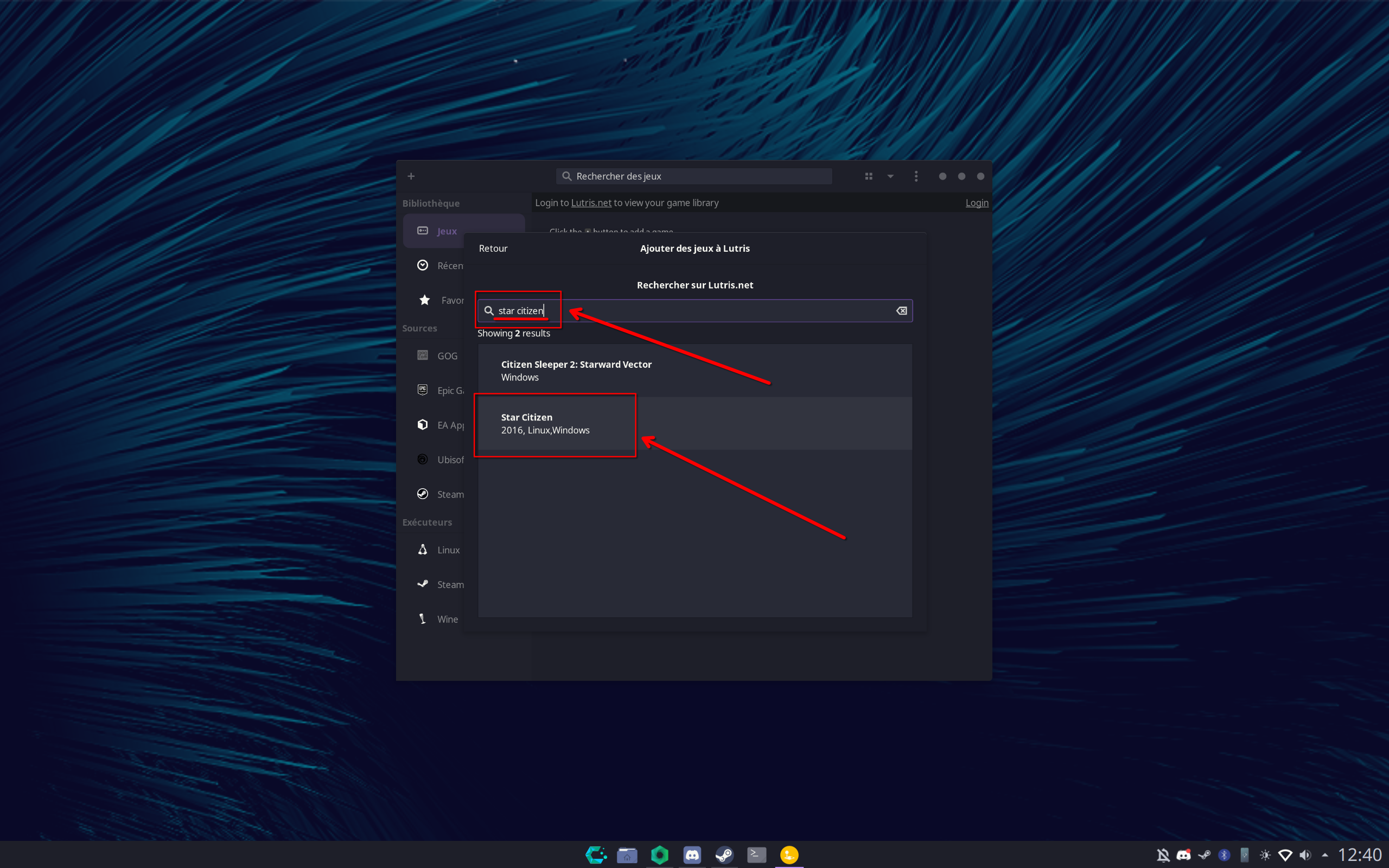The image size is (1389, 868).
Task: Select the Star Citizen result
Action: (694, 423)
